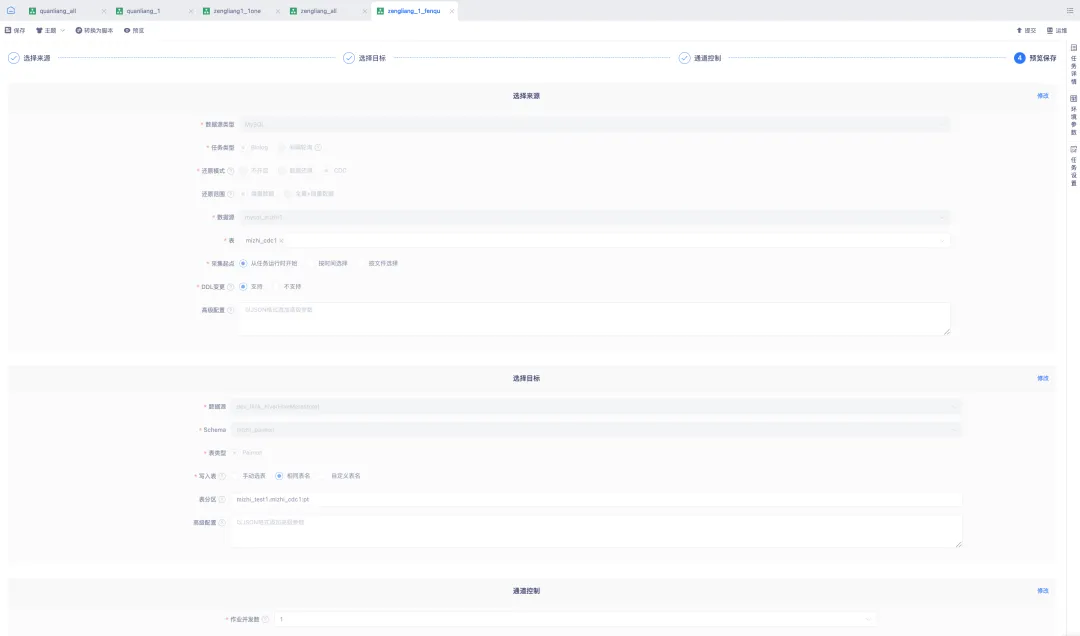Open the 环境参数 side panel icon
This screenshot has height=636, width=1080.
(x=1073, y=99)
